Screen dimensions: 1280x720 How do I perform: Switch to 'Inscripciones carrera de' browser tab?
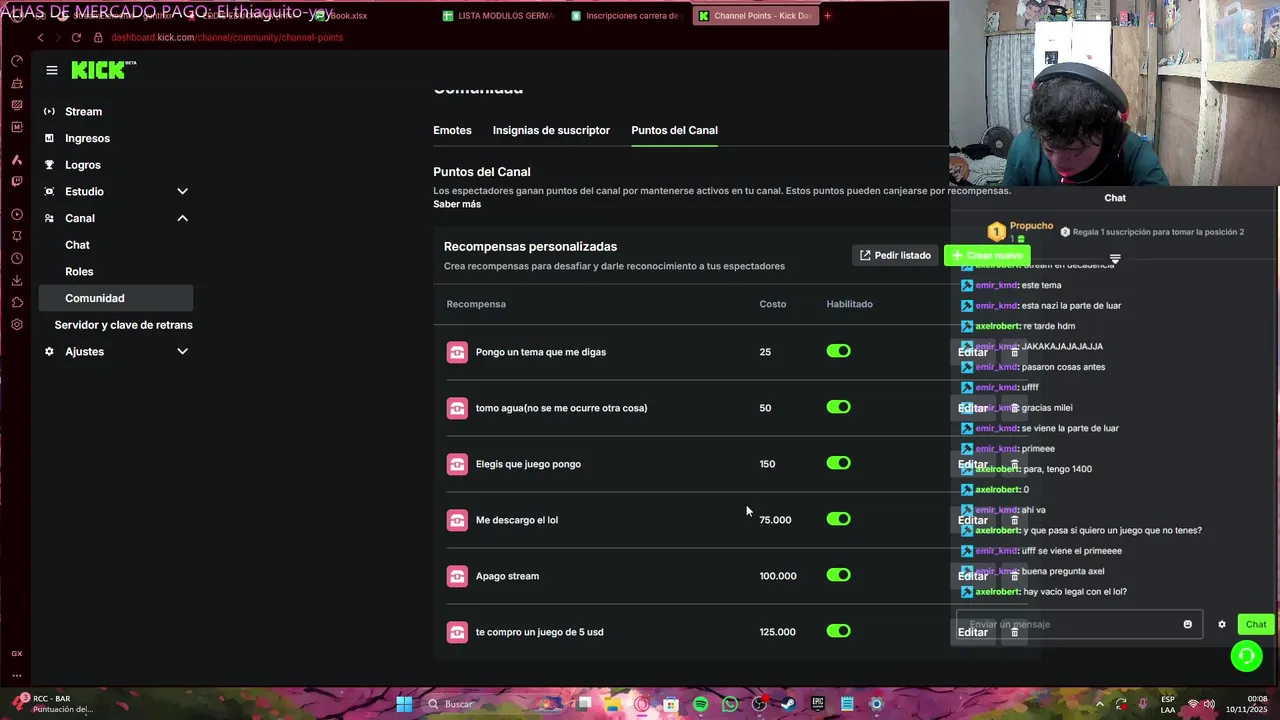[627, 16]
